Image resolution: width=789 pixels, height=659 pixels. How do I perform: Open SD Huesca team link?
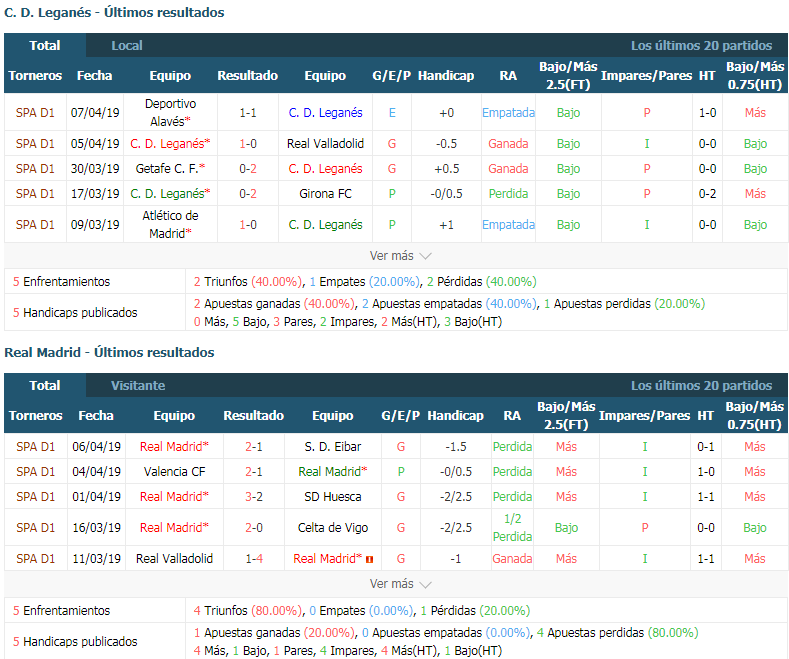point(333,497)
